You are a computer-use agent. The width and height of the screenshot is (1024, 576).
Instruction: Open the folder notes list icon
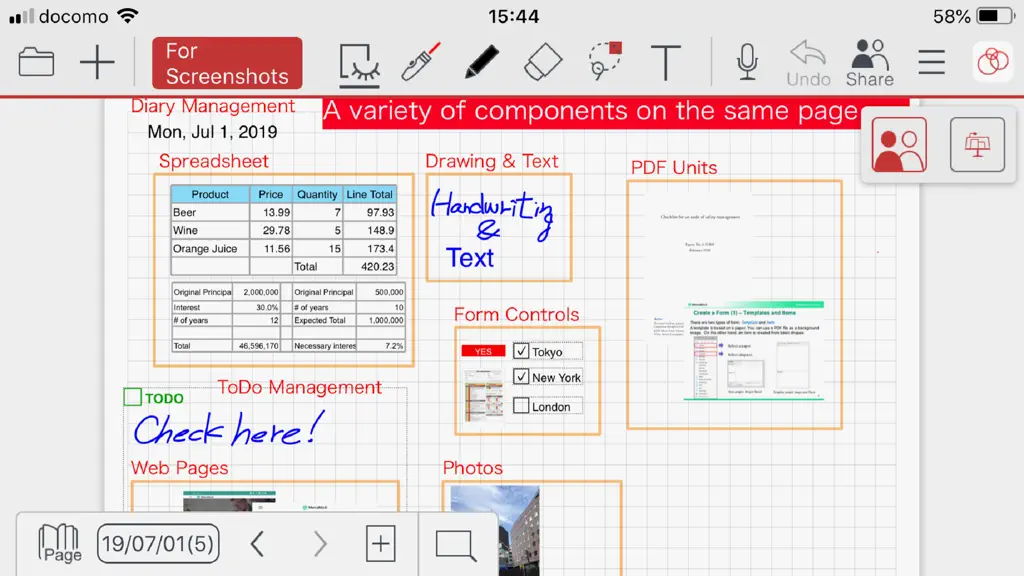click(36, 63)
